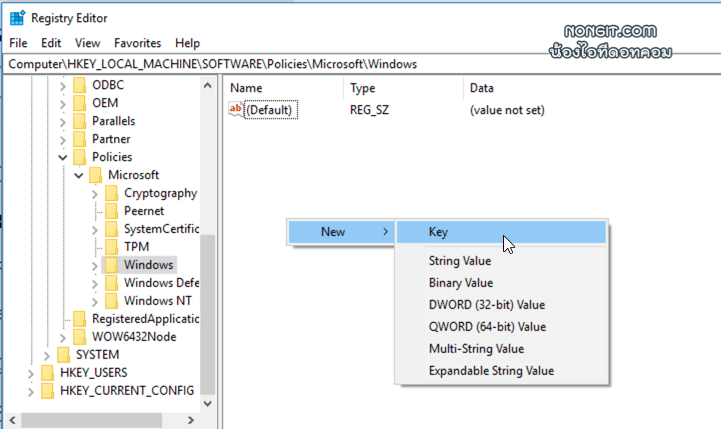Expand the SYSTEM key arrow

47,354
